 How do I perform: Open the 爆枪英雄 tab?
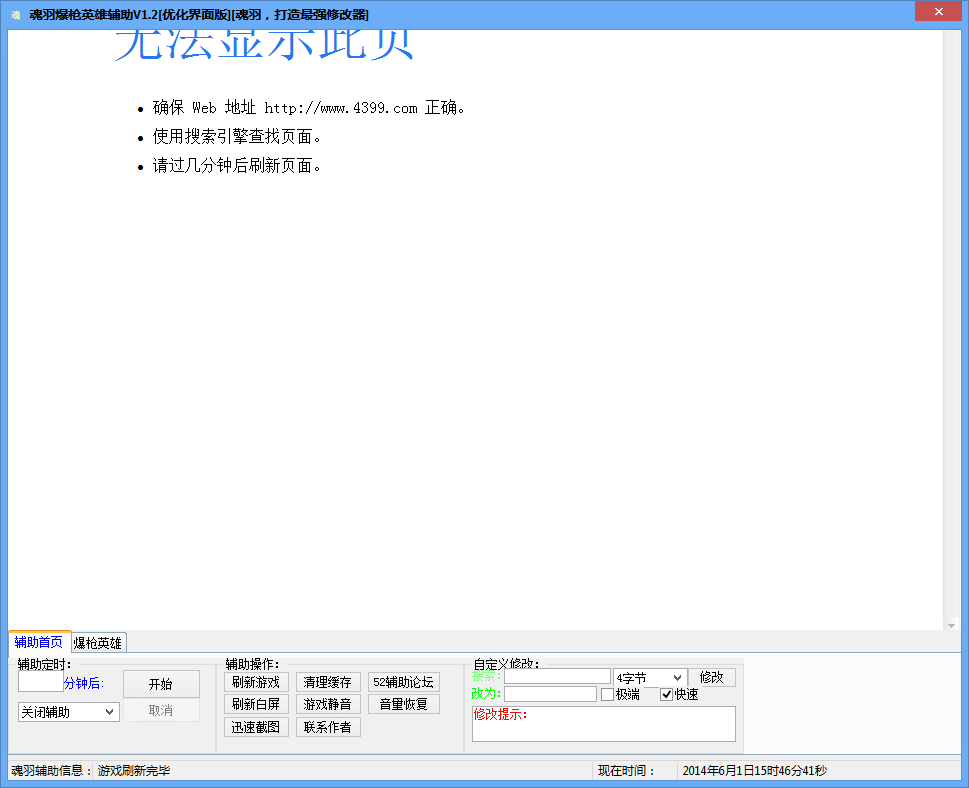click(x=98, y=643)
